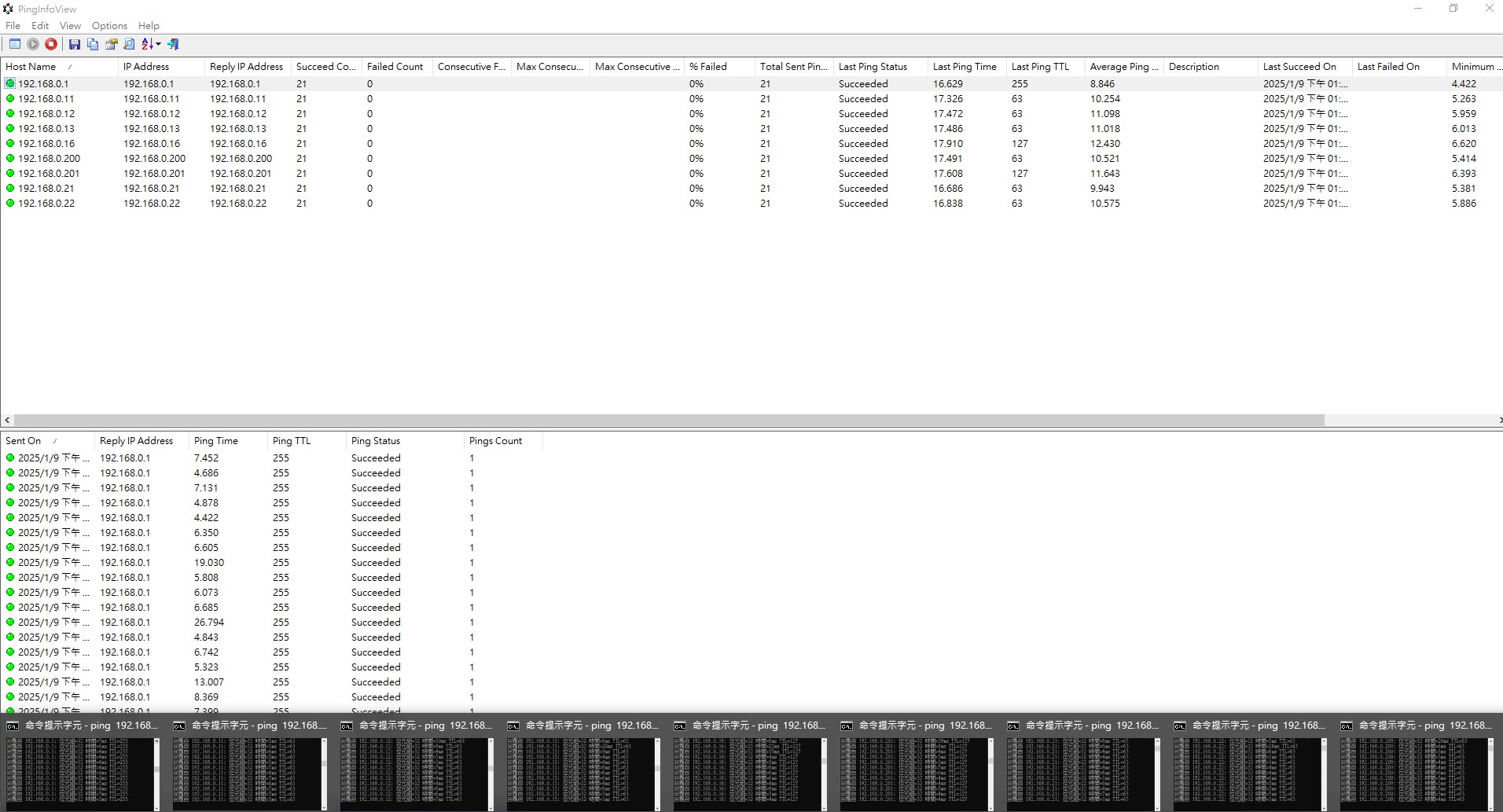
Task: Select host row 192.168.0.16
Action: (46, 144)
